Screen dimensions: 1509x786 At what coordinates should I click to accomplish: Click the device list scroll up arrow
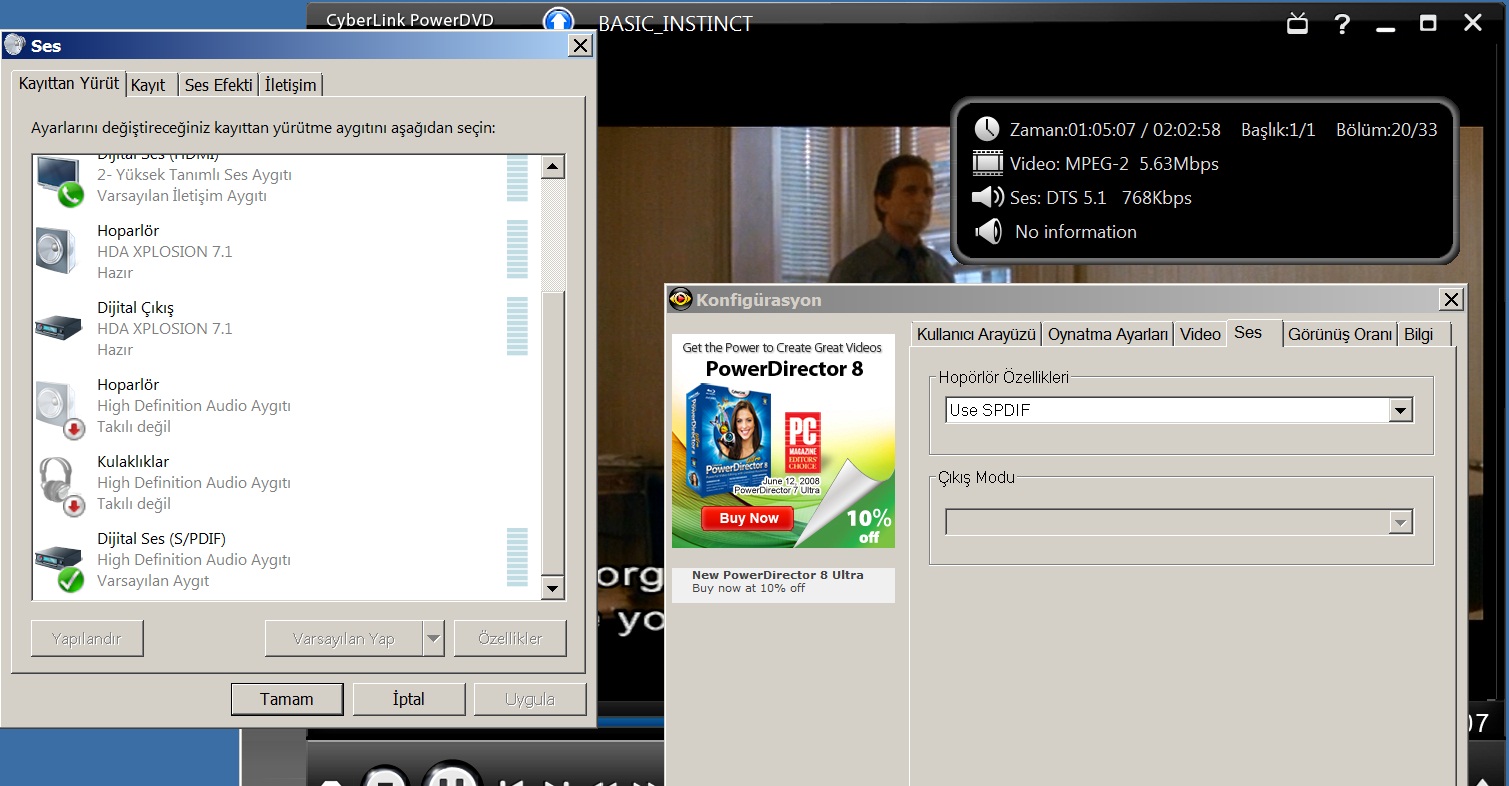pos(553,166)
